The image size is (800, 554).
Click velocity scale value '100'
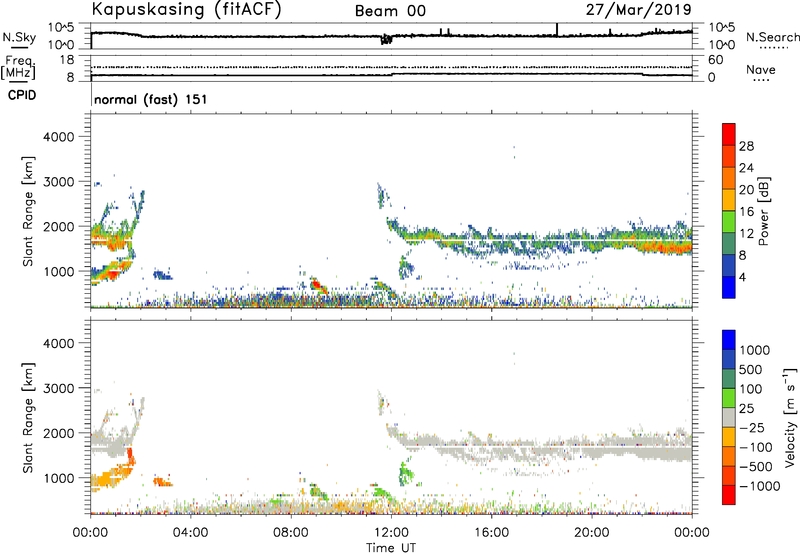[751, 389]
